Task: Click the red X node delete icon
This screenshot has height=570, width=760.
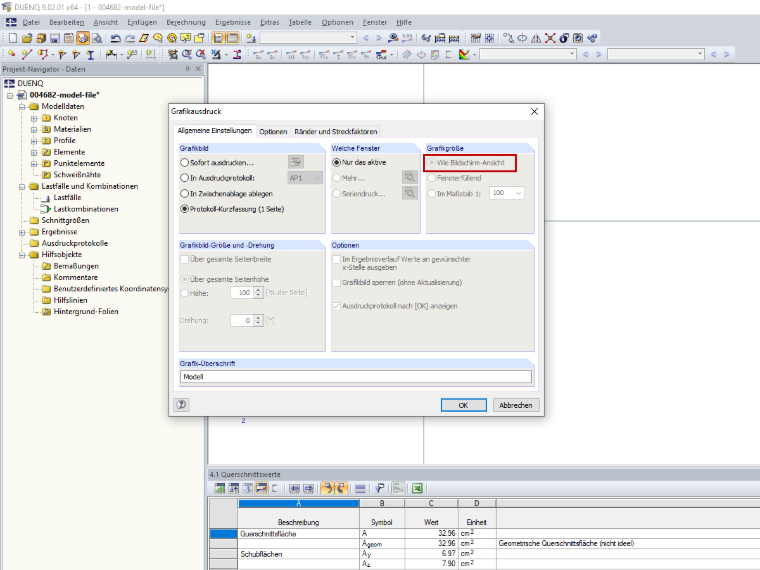Action: 550,38
